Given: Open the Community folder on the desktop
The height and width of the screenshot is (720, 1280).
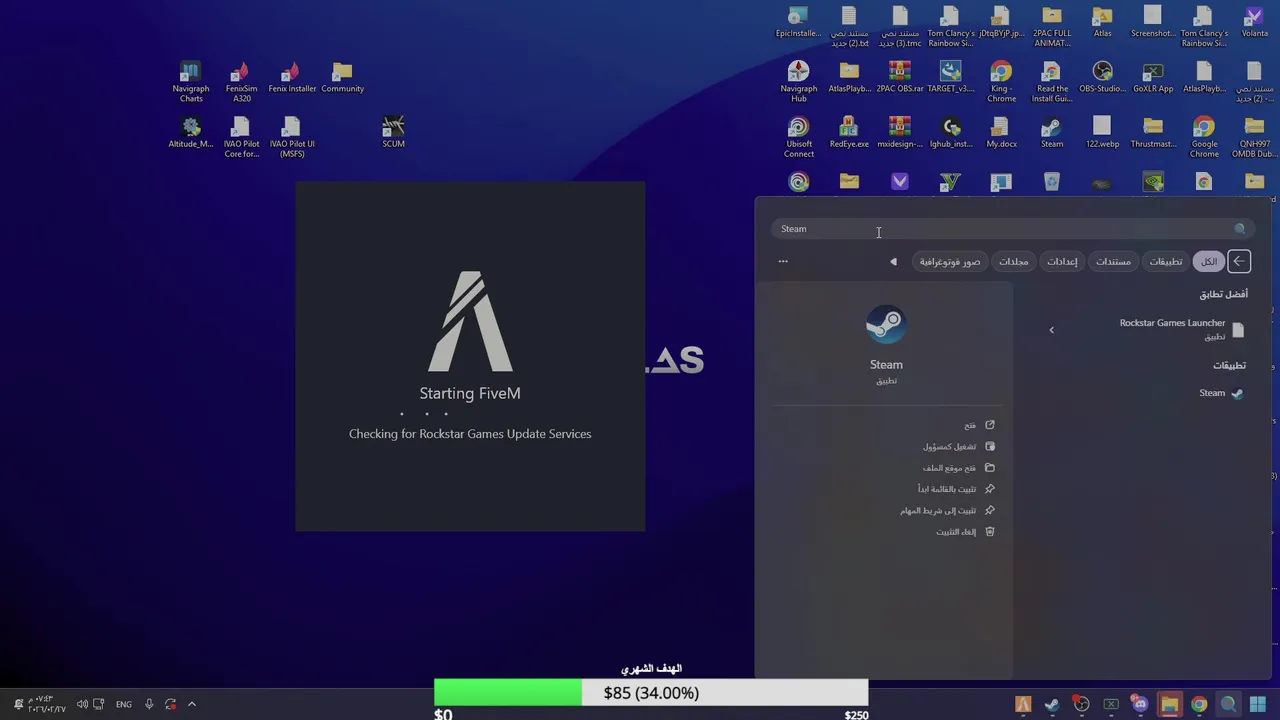Looking at the screenshot, I should (342, 78).
